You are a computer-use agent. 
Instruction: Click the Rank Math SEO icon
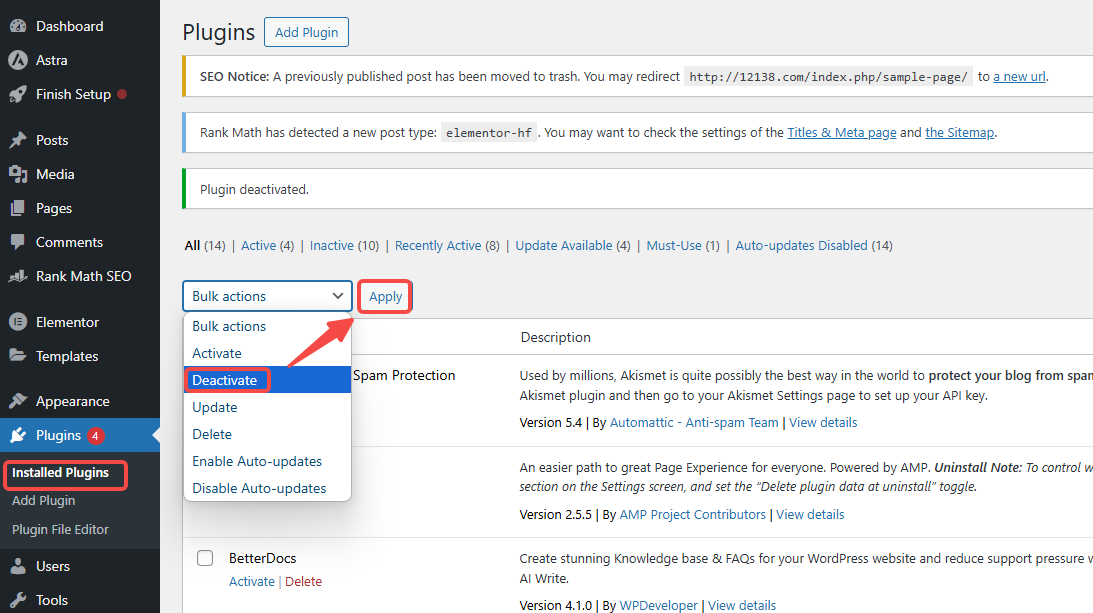point(17,276)
